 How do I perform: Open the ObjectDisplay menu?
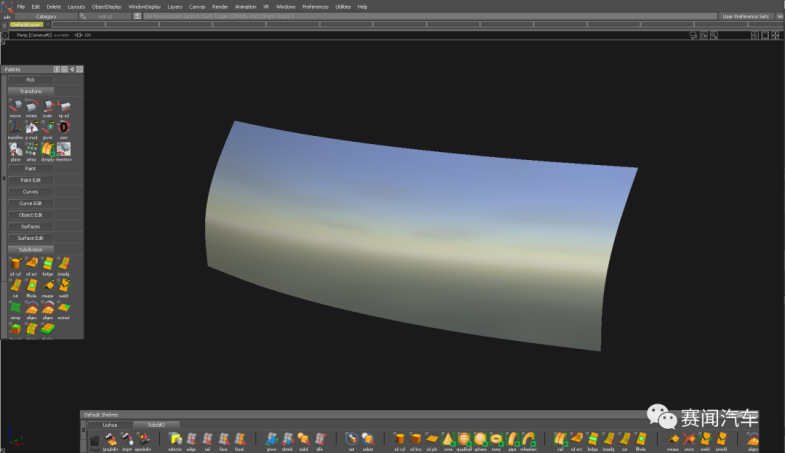pos(106,6)
